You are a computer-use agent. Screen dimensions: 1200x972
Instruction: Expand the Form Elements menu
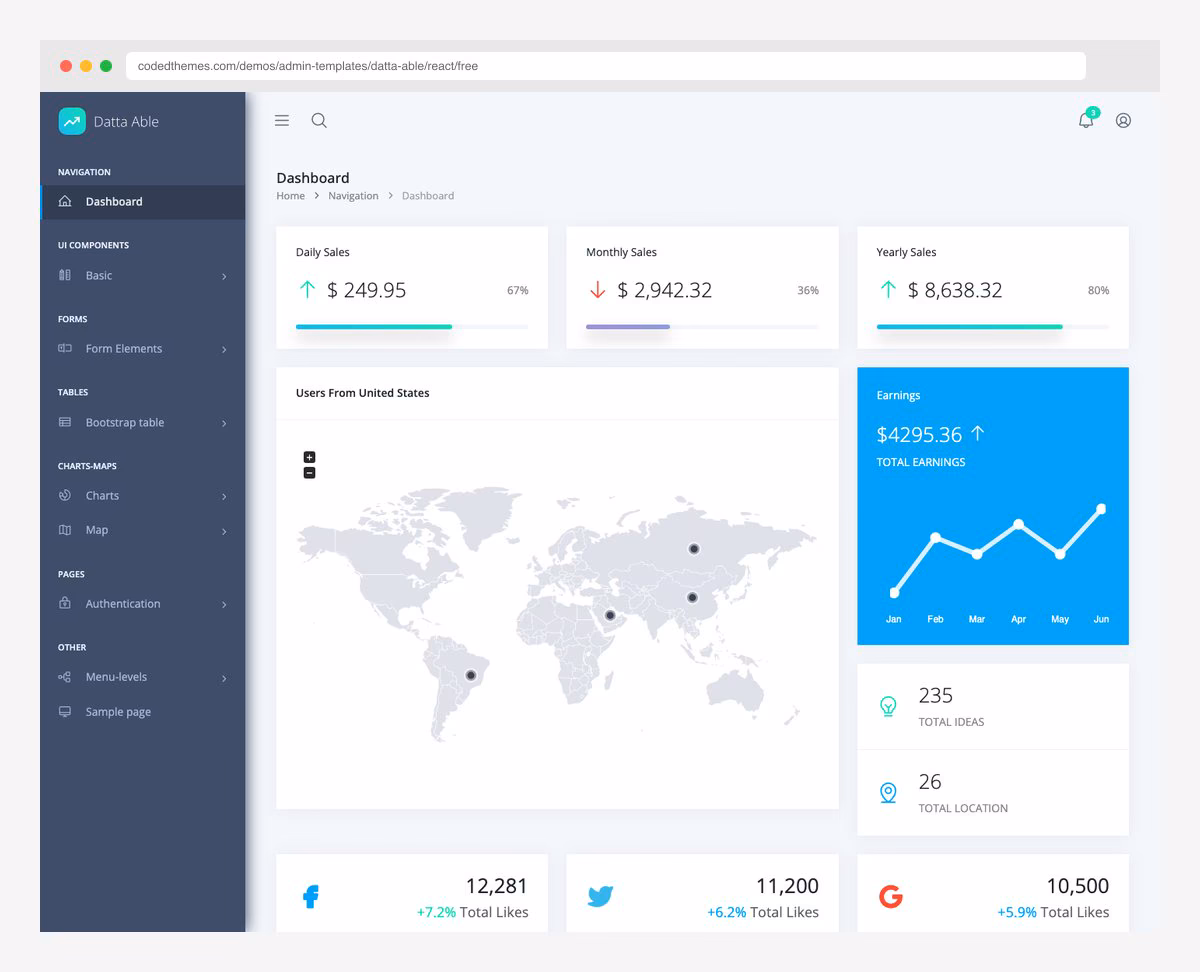[124, 348]
